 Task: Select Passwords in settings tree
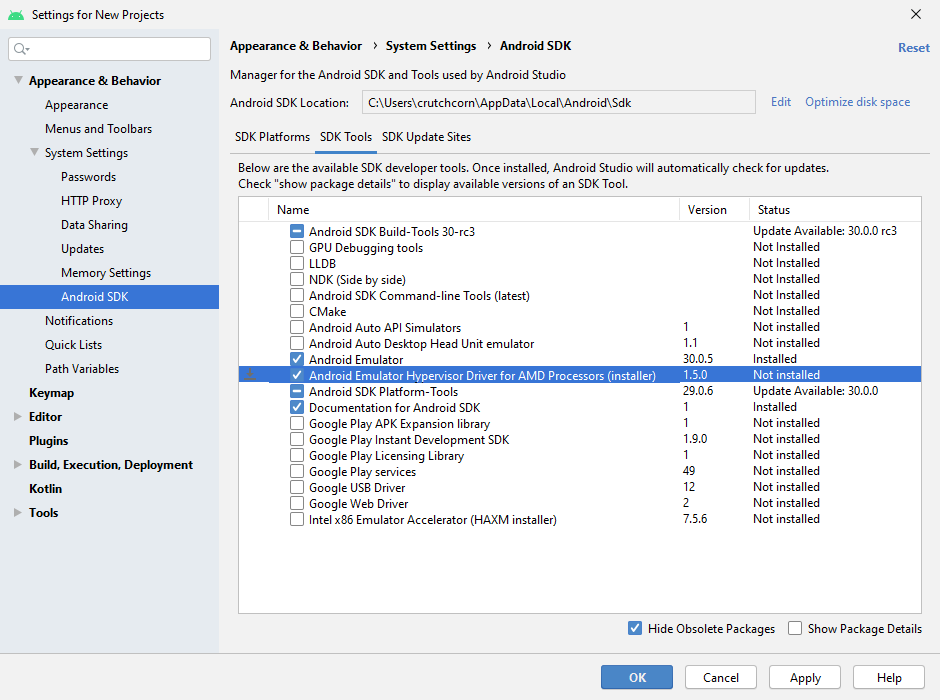(x=88, y=177)
